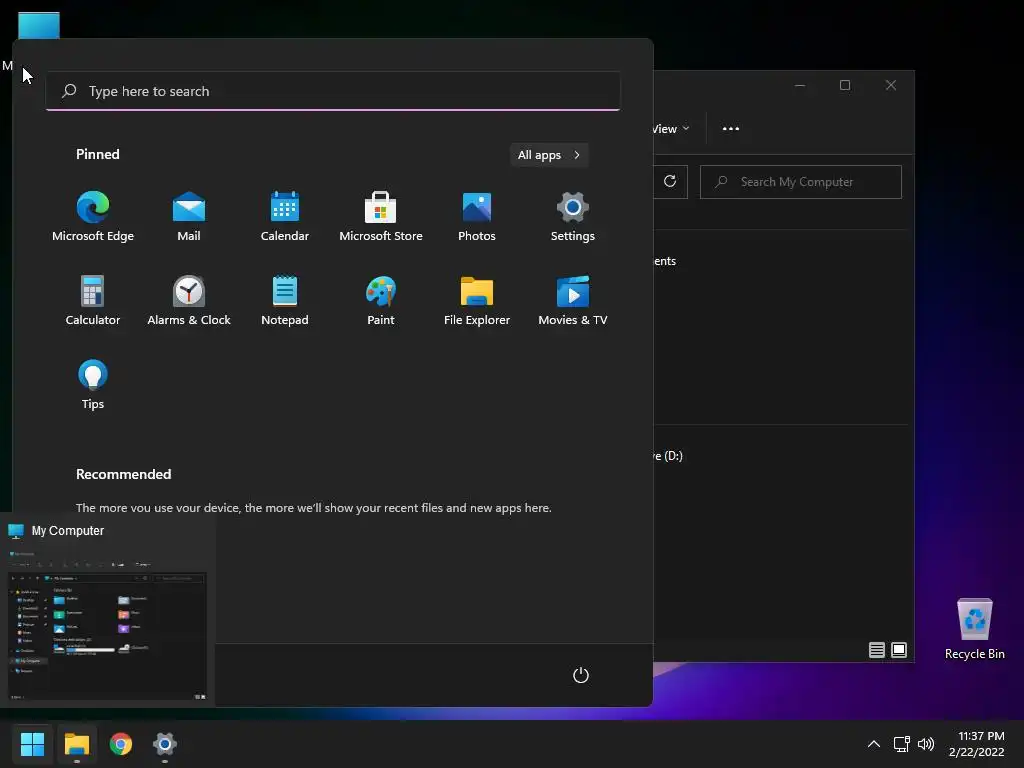Open the Calendar app

pyautogui.click(x=285, y=216)
